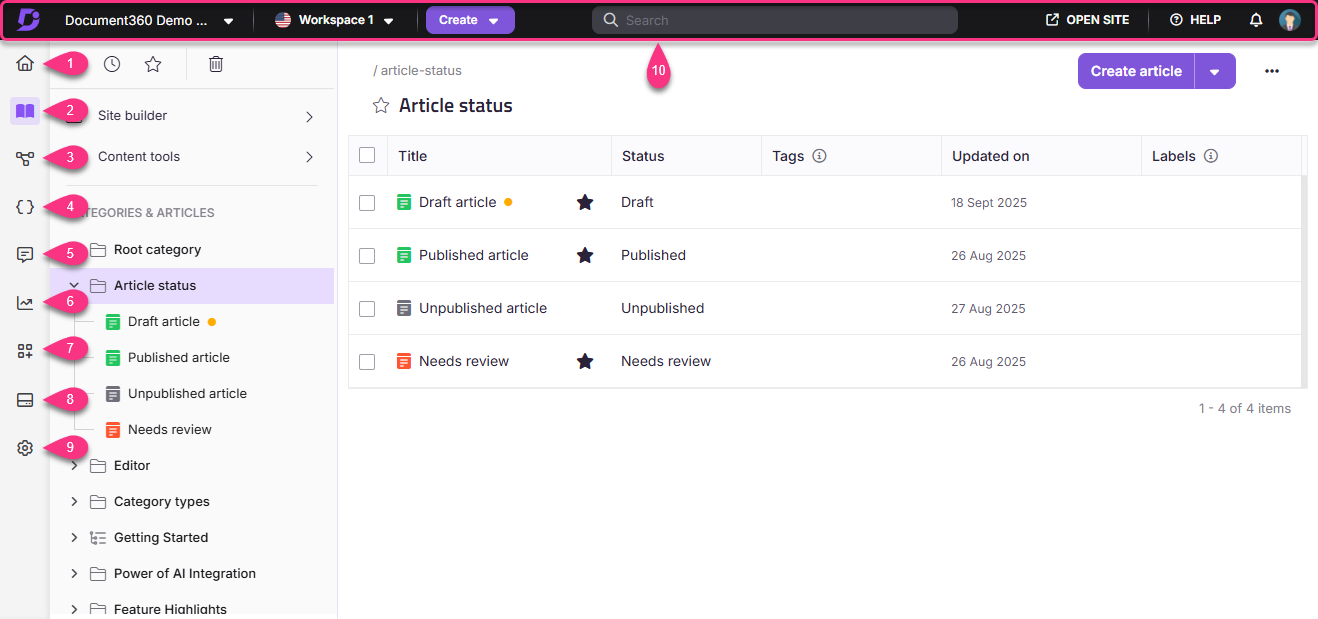This screenshot has width=1318, height=619.
Task: Open the Feedback manager icon
Action: coord(24,254)
